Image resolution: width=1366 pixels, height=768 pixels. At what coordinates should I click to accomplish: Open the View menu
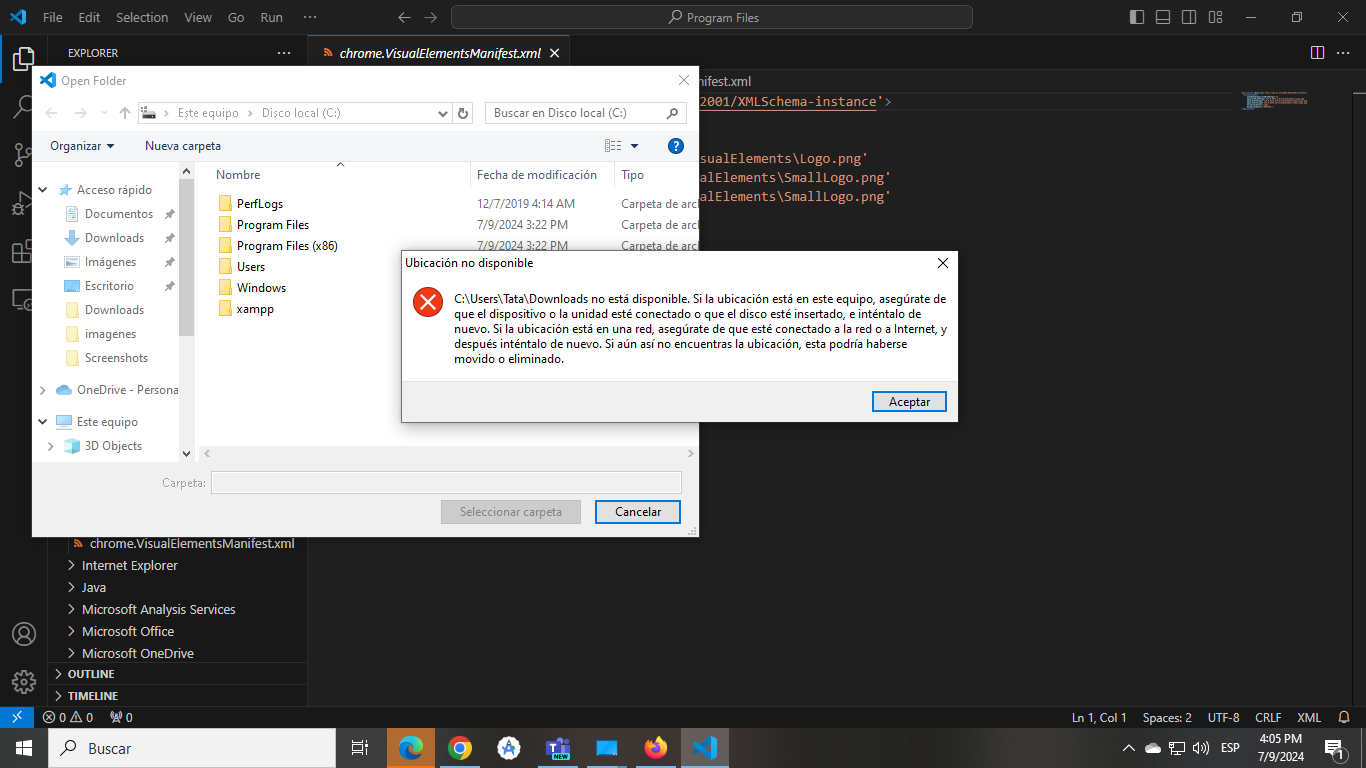198,17
